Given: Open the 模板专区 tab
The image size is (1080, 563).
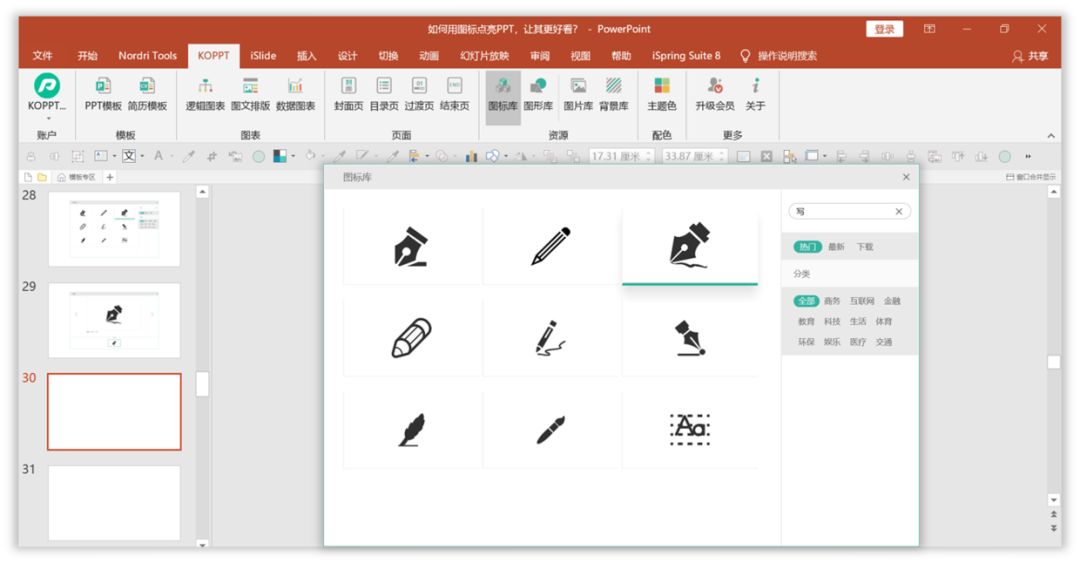Looking at the screenshot, I should point(76,177).
